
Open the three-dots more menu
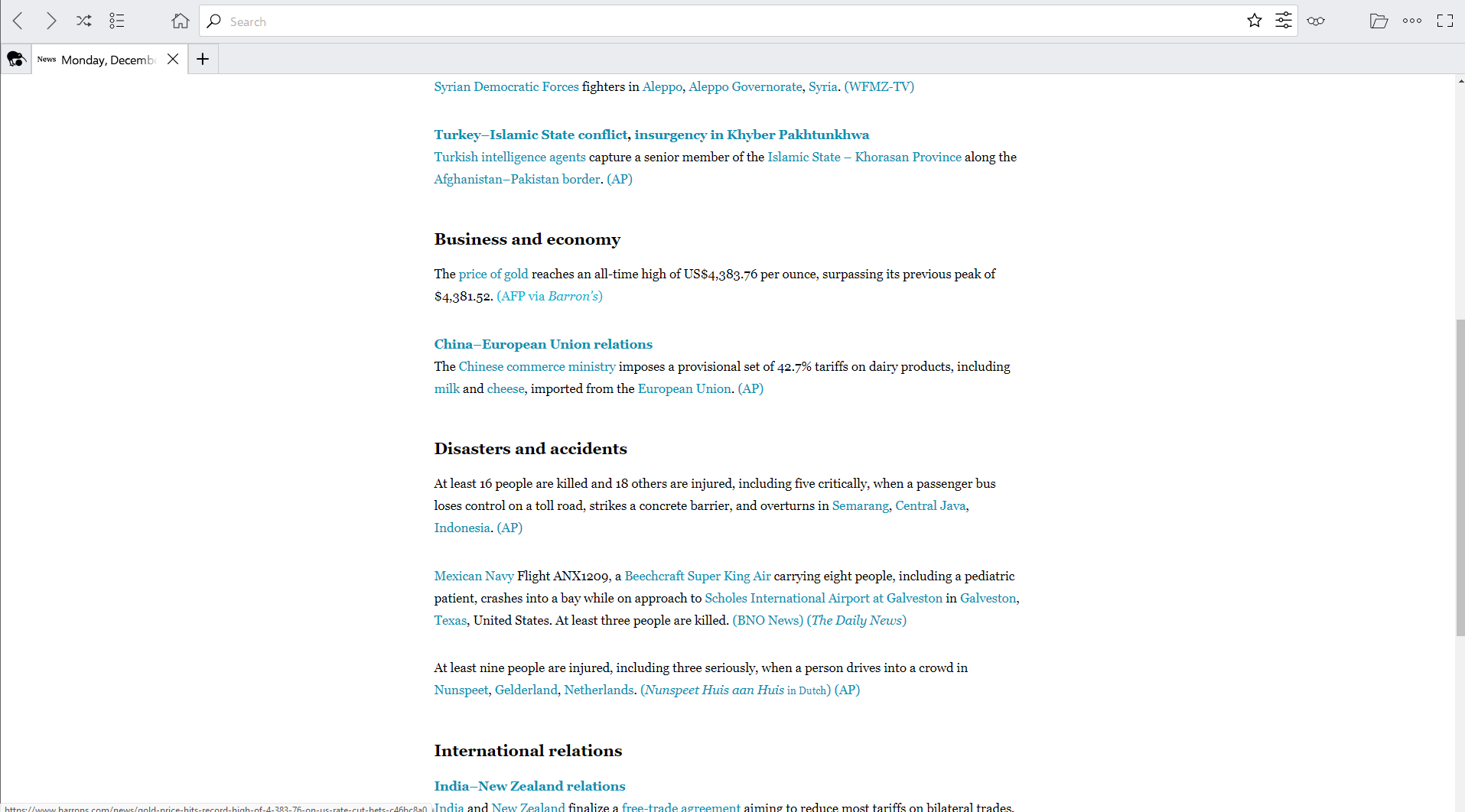click(1412, 21)
